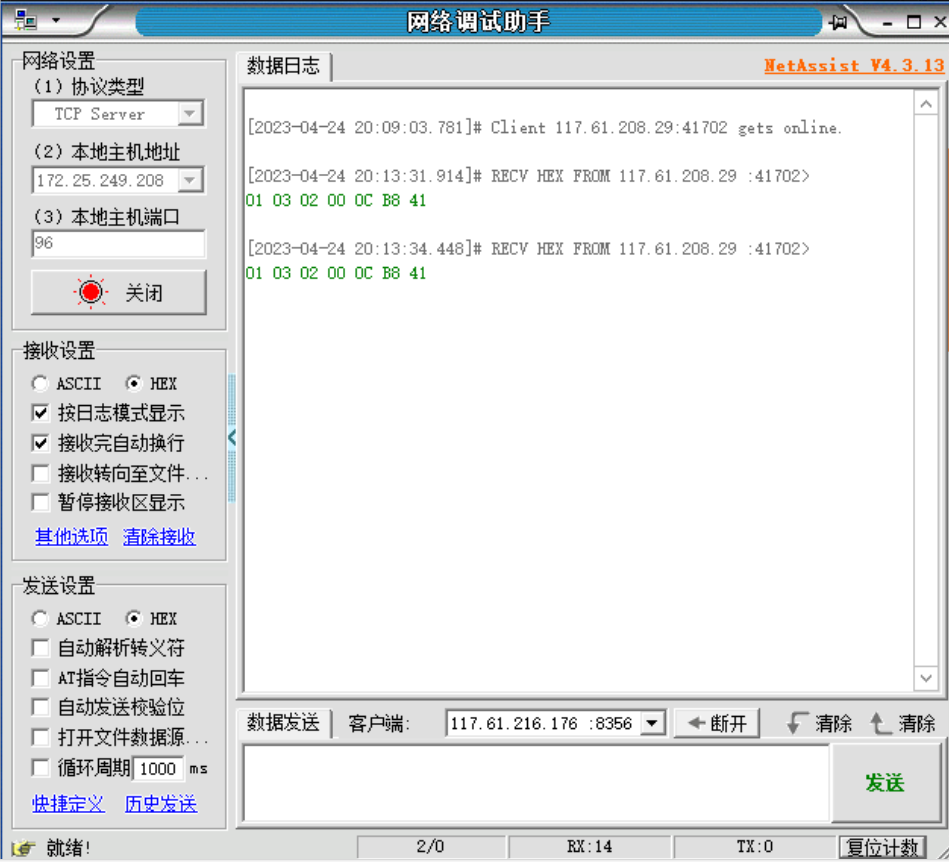Open the NetAssist V4.3.13 link
Screen dimensions: 949x862
854,65
